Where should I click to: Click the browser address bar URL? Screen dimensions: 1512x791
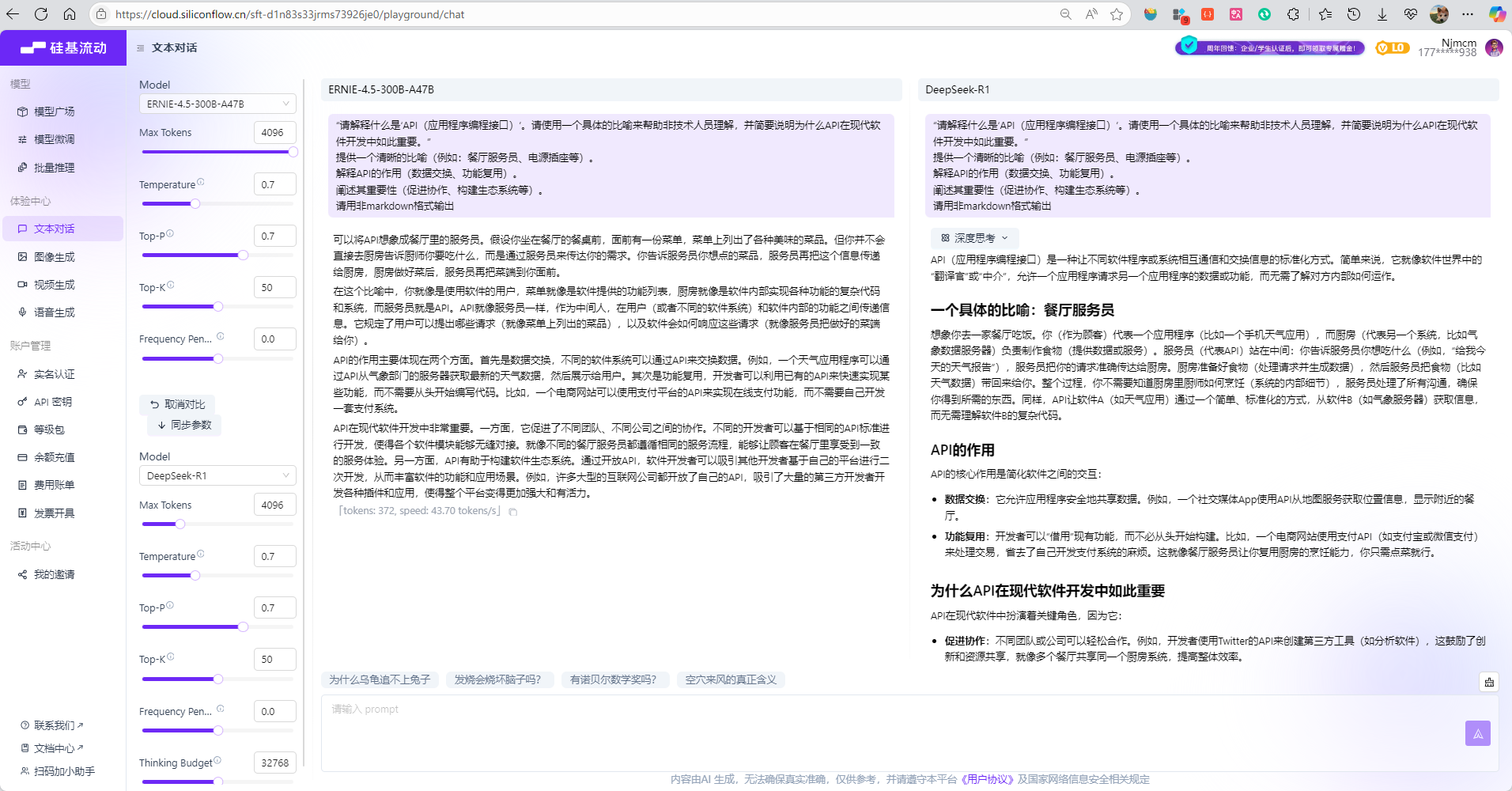point(289,14)
